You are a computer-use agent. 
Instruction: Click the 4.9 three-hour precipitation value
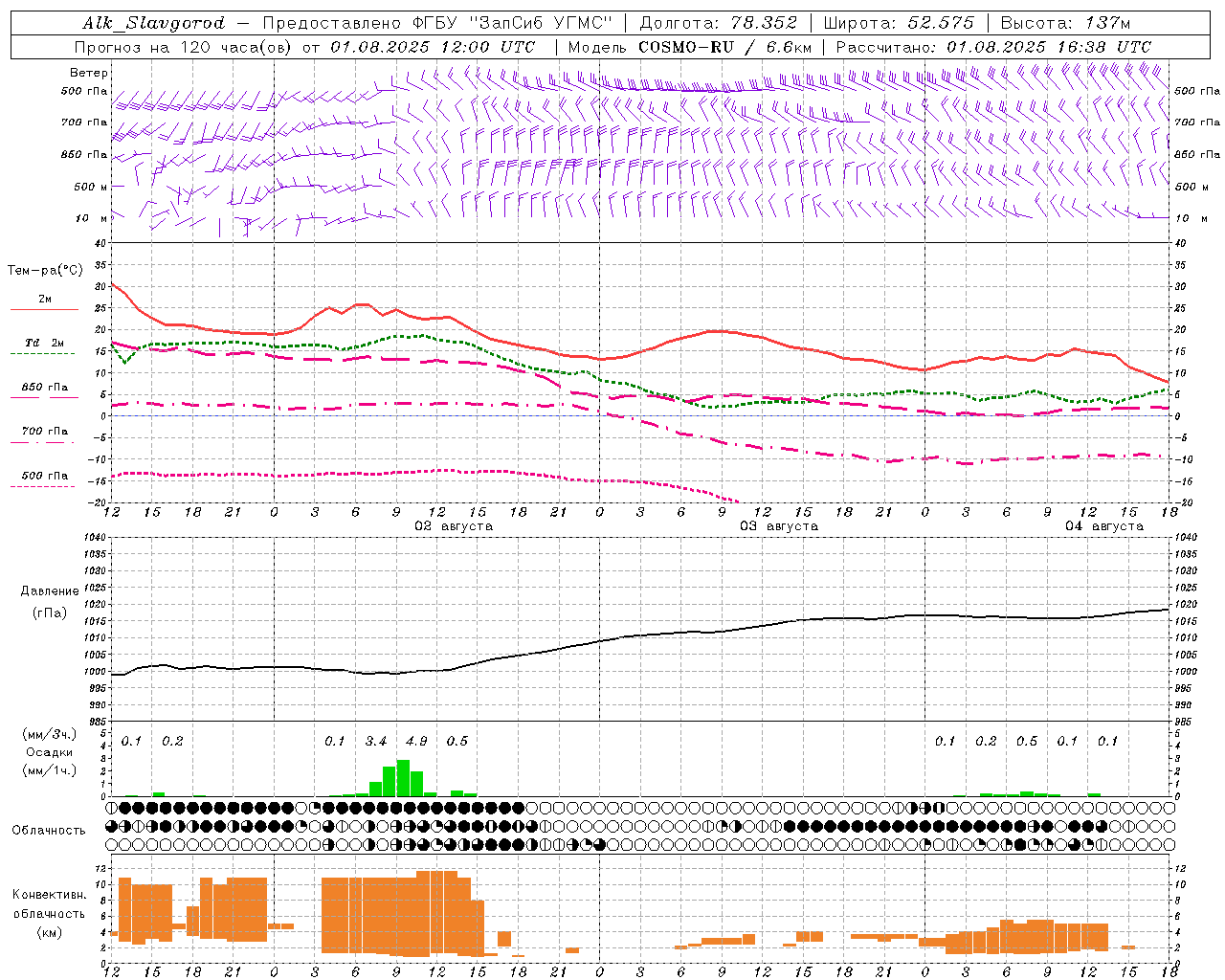pyautogui.click(x=416, y=742)
